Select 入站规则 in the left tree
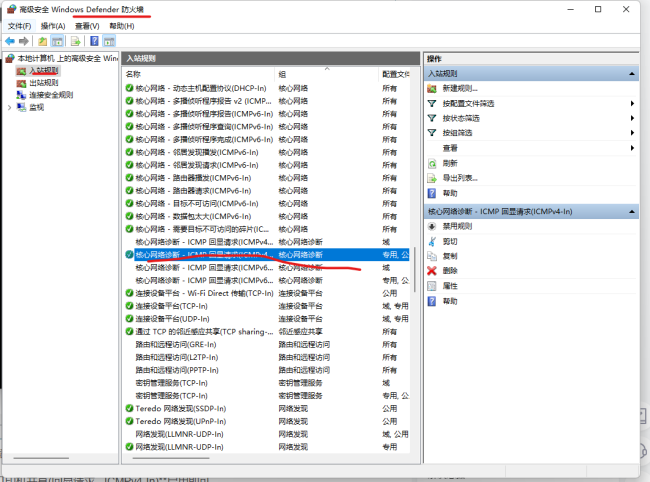Viewport: 650px width, 482px height. [44, 70]
